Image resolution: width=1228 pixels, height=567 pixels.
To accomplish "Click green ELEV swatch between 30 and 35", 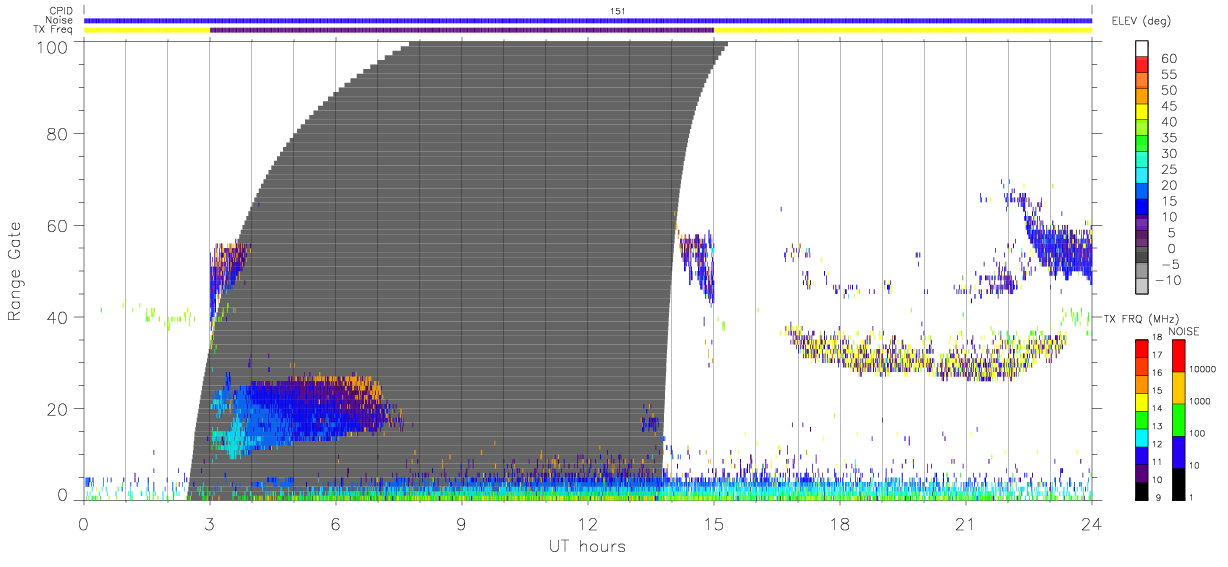I will click(x=1142, y=145).
